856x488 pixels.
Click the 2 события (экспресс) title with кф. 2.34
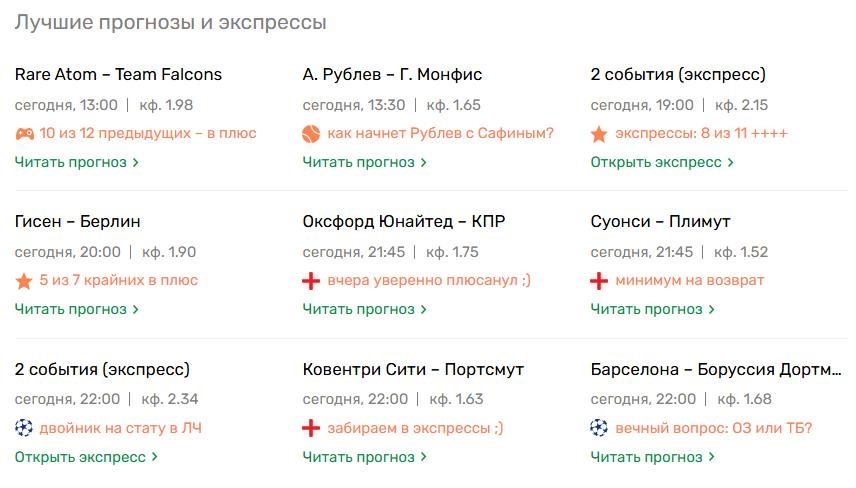(102, 370)
